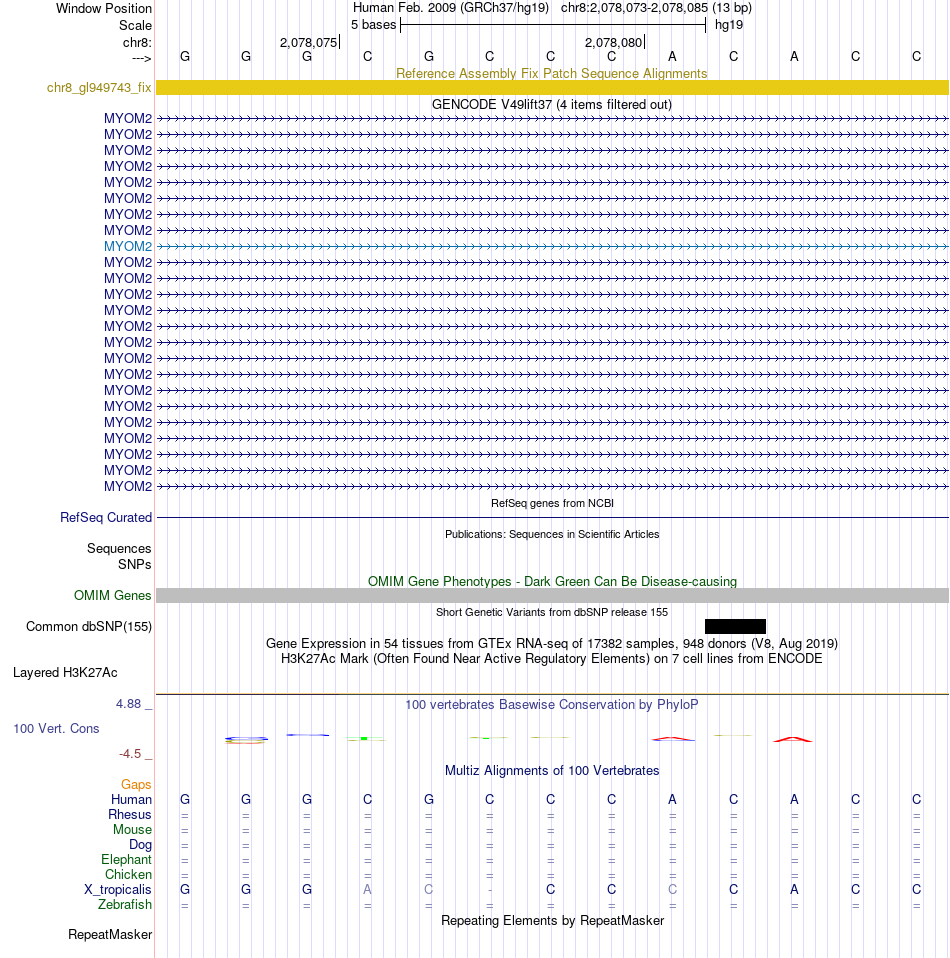Click the yellow fix patch alignment bar
The image size is (950, 958).
(x=552, y=87)
